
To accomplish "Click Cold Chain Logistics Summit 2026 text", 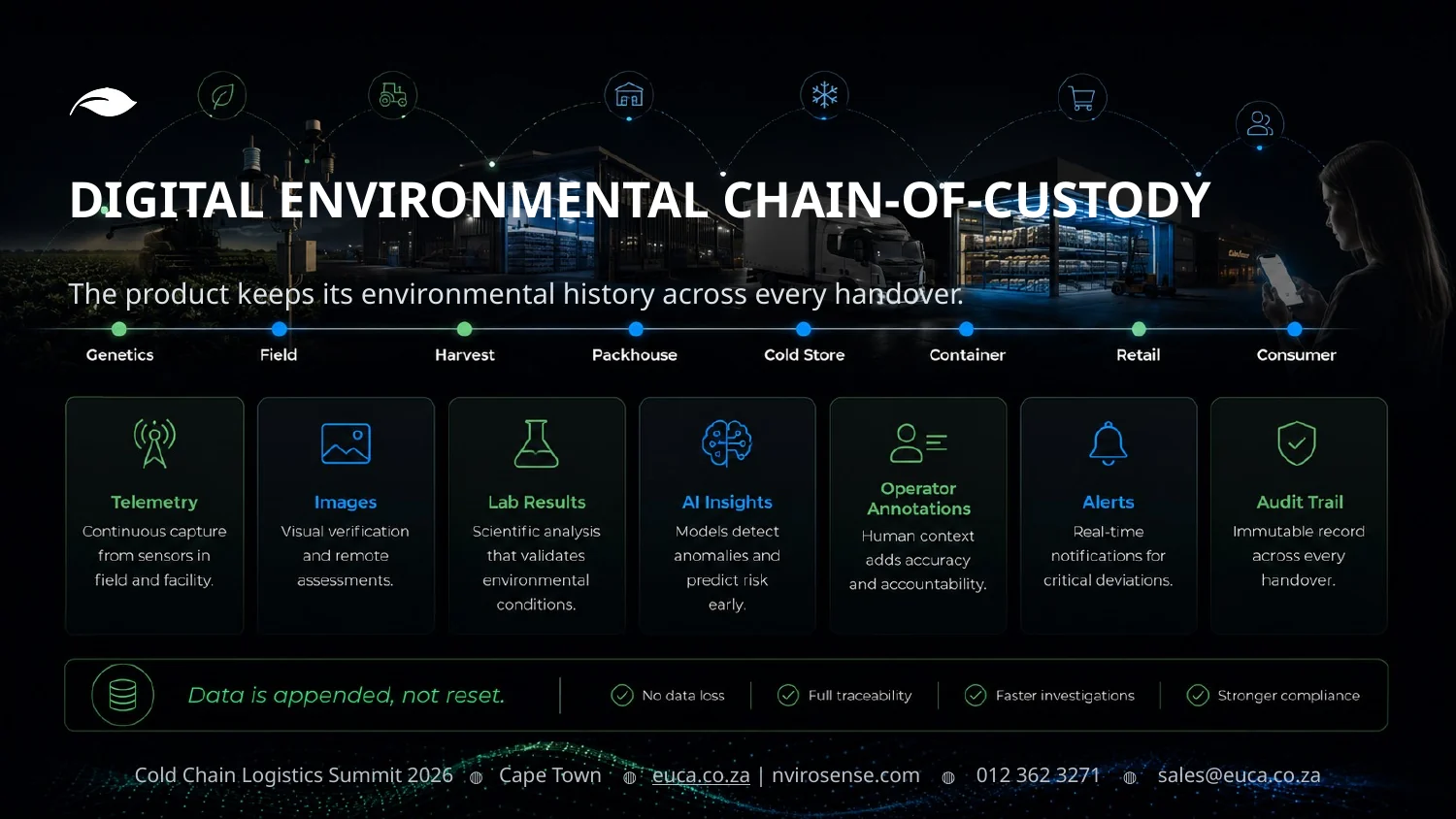I will pyautogui.click(x=294, y=775).
